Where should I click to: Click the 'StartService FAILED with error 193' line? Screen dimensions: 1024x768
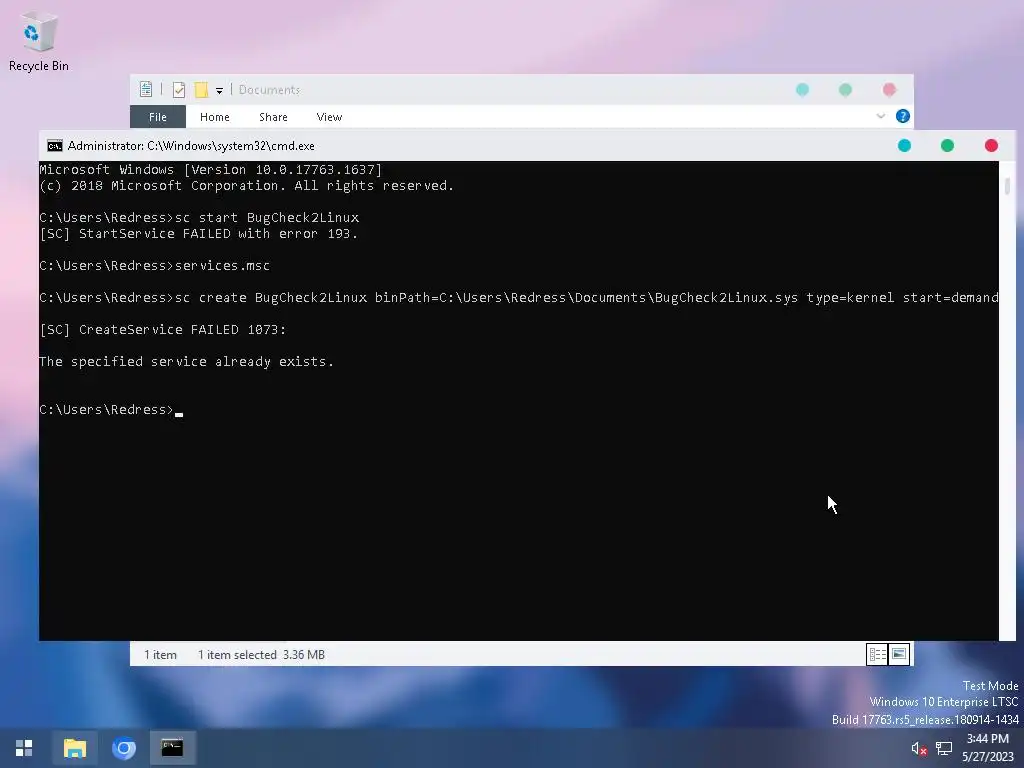pos(199,234)
